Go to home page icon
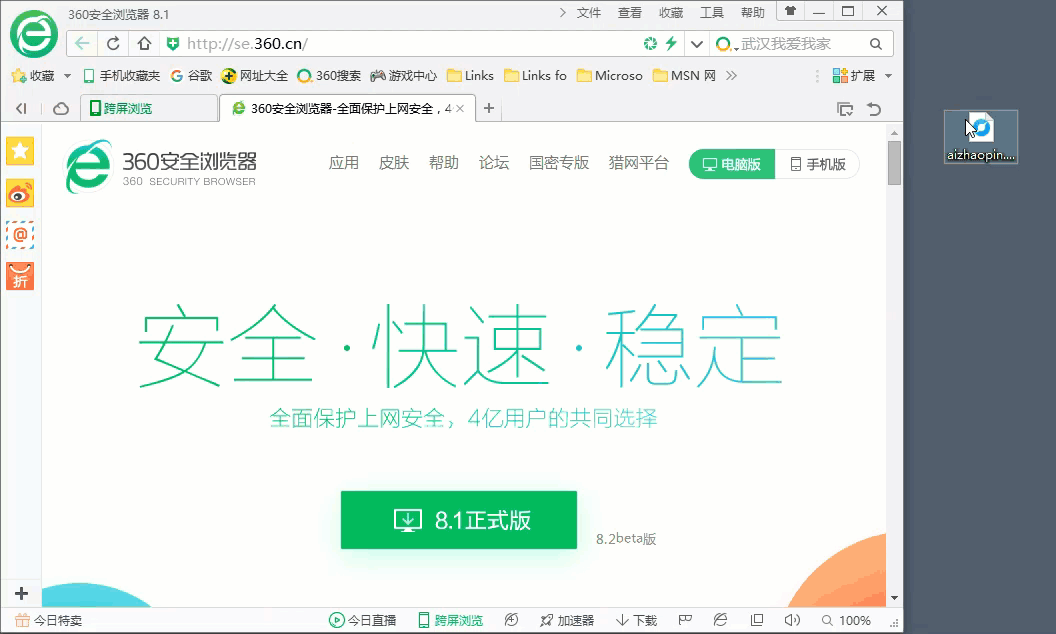The width and height of the screenshot is (1056, 634). coord(144,44)
